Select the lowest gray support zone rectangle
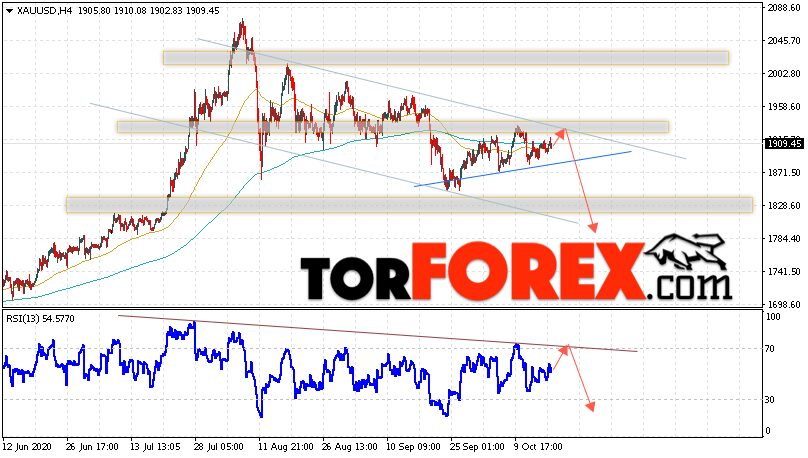Image resolution: width=808 pixels, height=458 pixels. (x=410, y=205)
